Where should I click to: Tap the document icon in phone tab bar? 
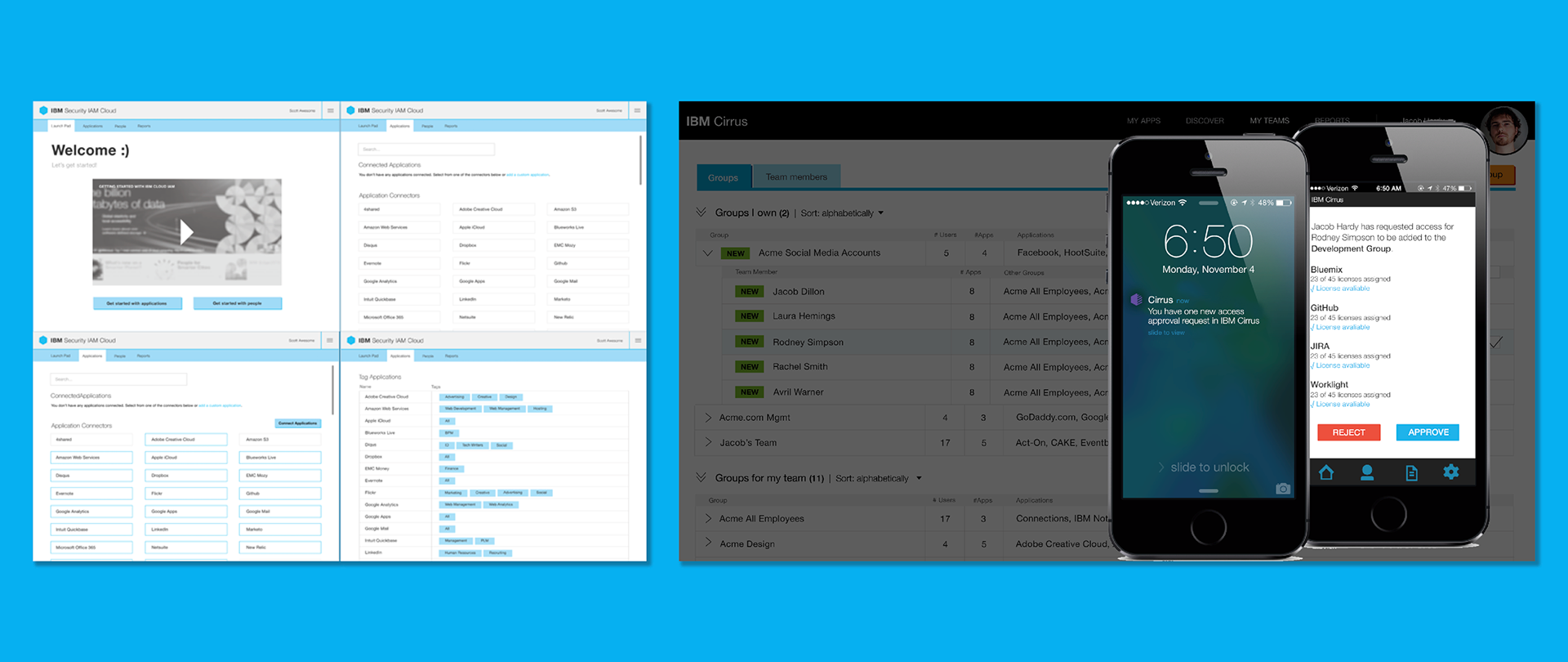[x=1411, y=472]
